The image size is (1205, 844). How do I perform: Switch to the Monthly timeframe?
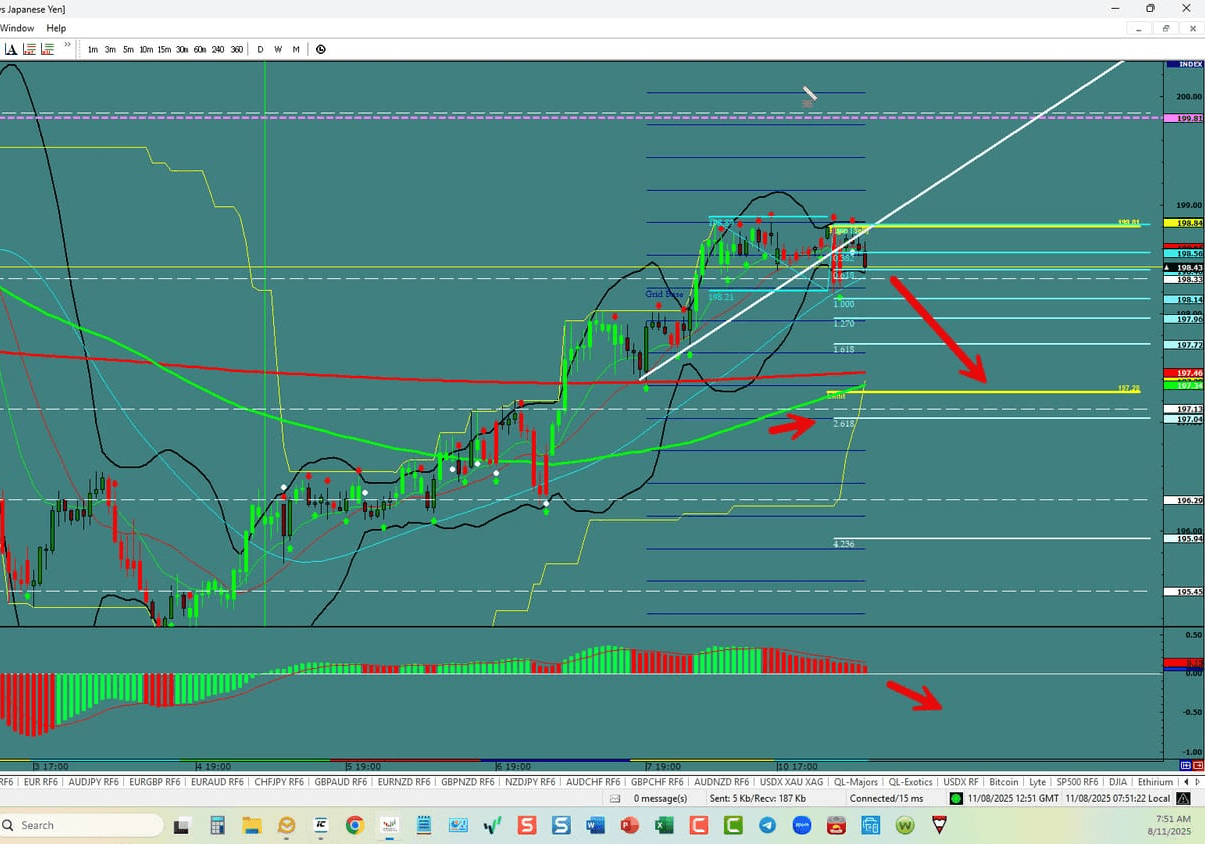[296, 48]
